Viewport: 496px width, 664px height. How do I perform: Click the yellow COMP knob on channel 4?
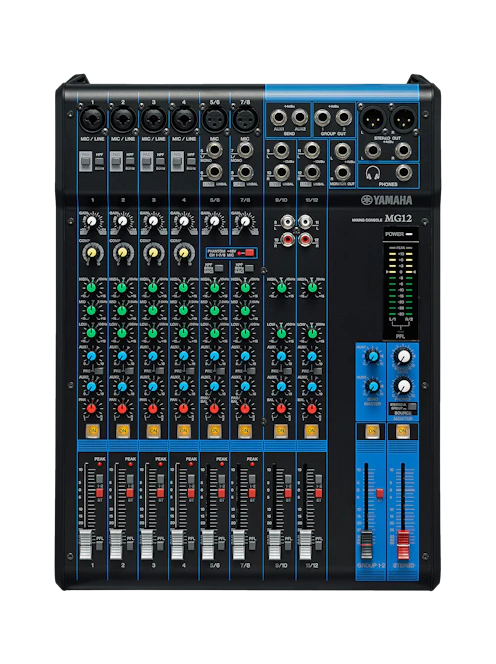coord(183,253)
